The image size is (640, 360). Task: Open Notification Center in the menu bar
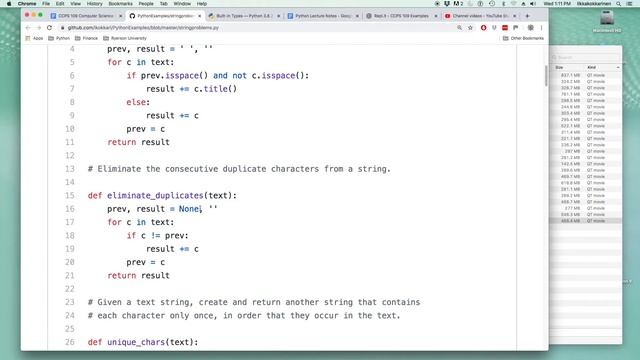coord(630,4)
